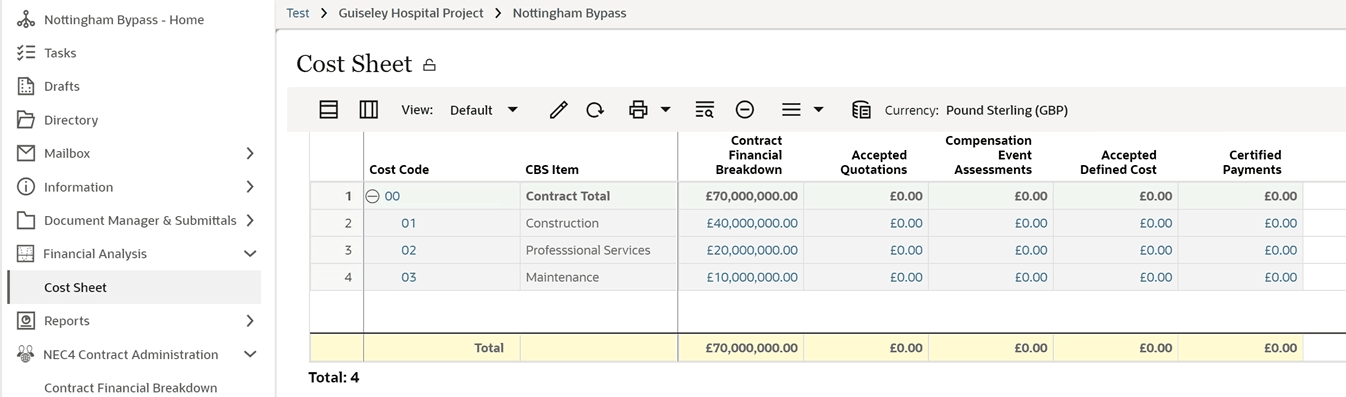Open £20,000,000.00 Professional Services value
The height and width of the screenshot is (397, 1346).
(x=752, y=251)
